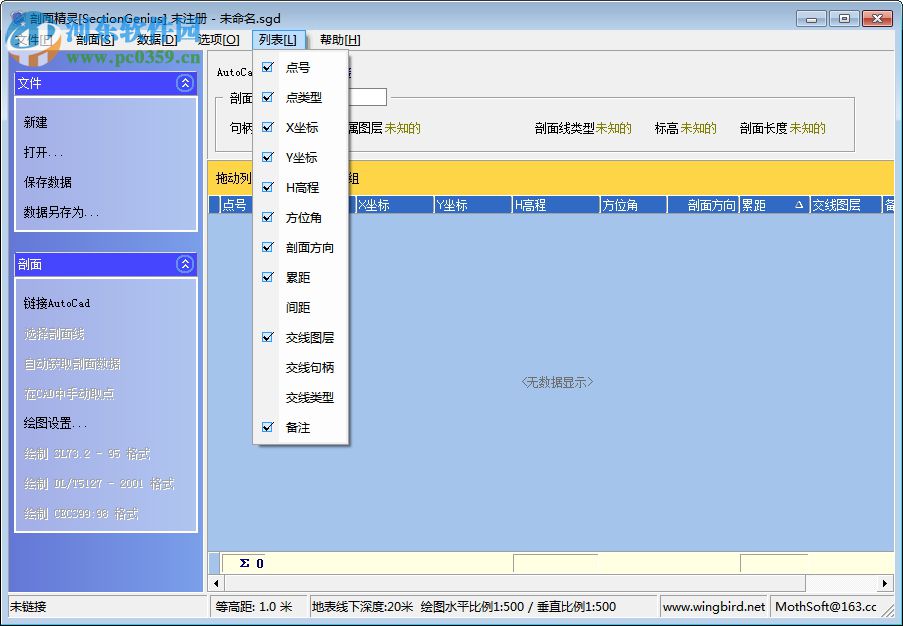903x626 pixels.
Task: Collapse the 剖面 panel using its chevron
Action: pos(185,264)
